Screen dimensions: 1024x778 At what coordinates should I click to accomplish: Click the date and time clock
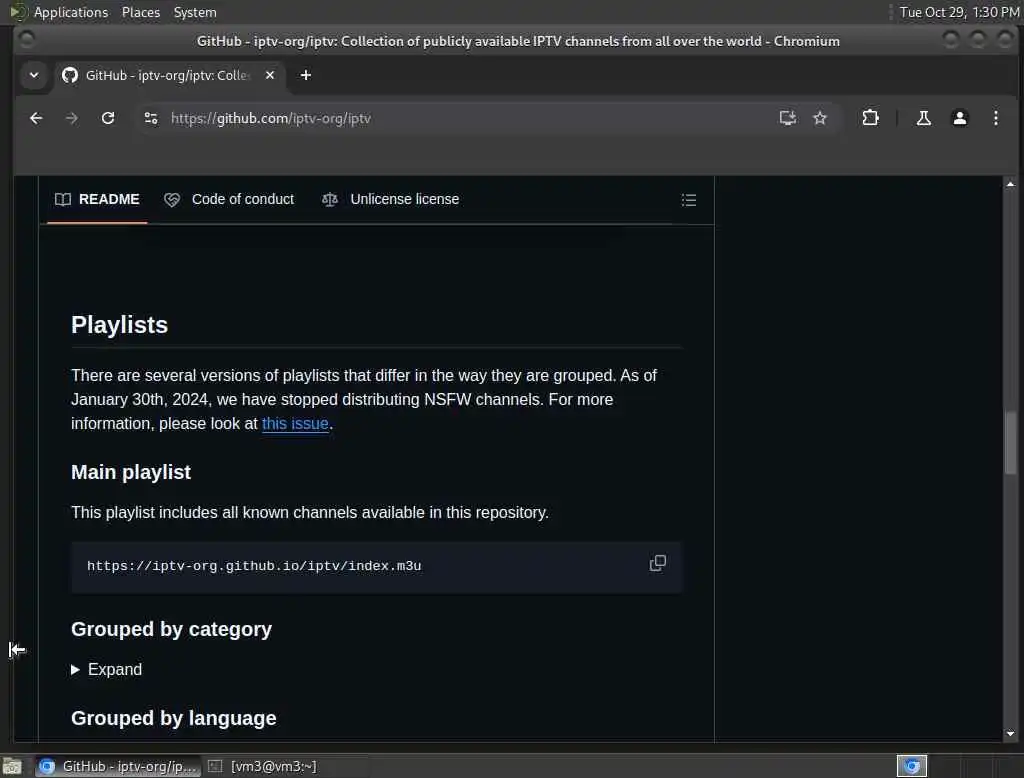[x=959, y=12]
